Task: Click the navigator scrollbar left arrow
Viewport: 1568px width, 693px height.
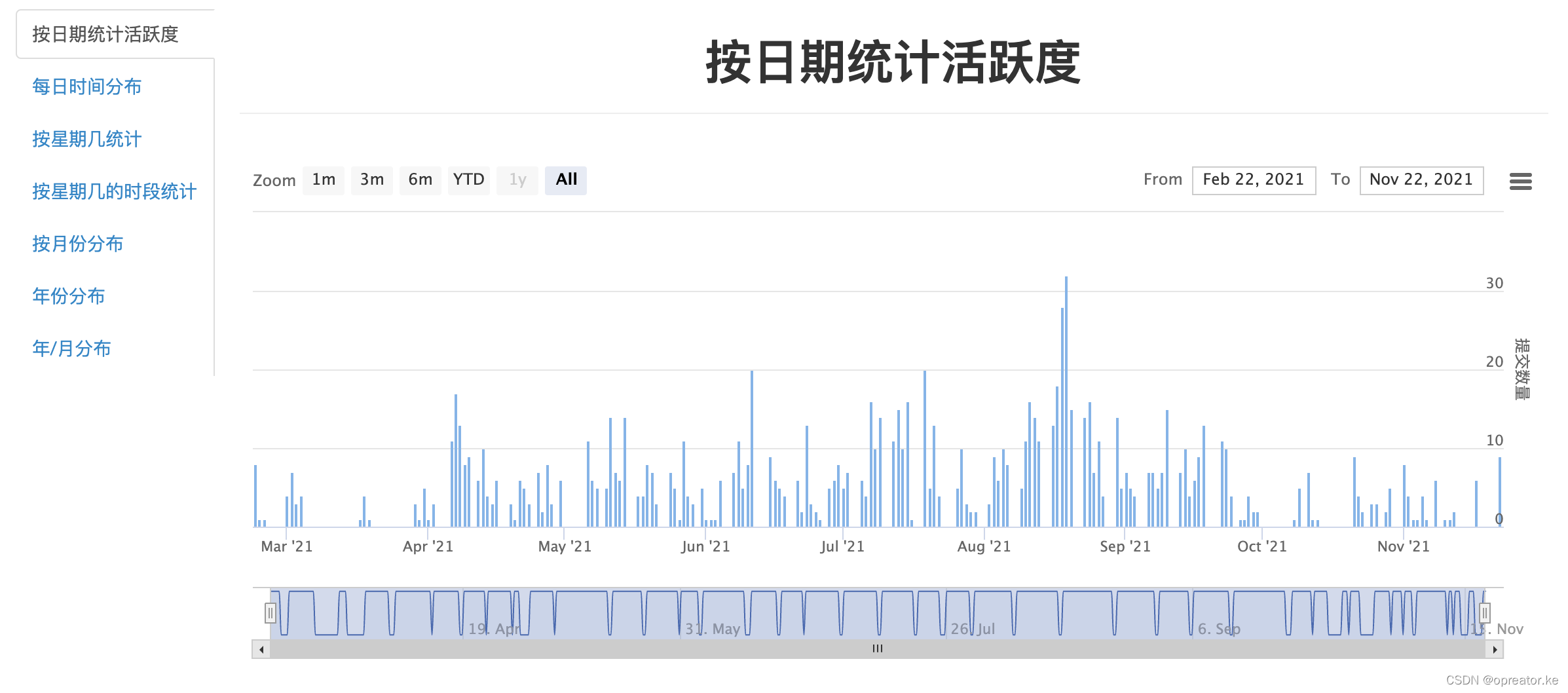Action: point(261,649)
